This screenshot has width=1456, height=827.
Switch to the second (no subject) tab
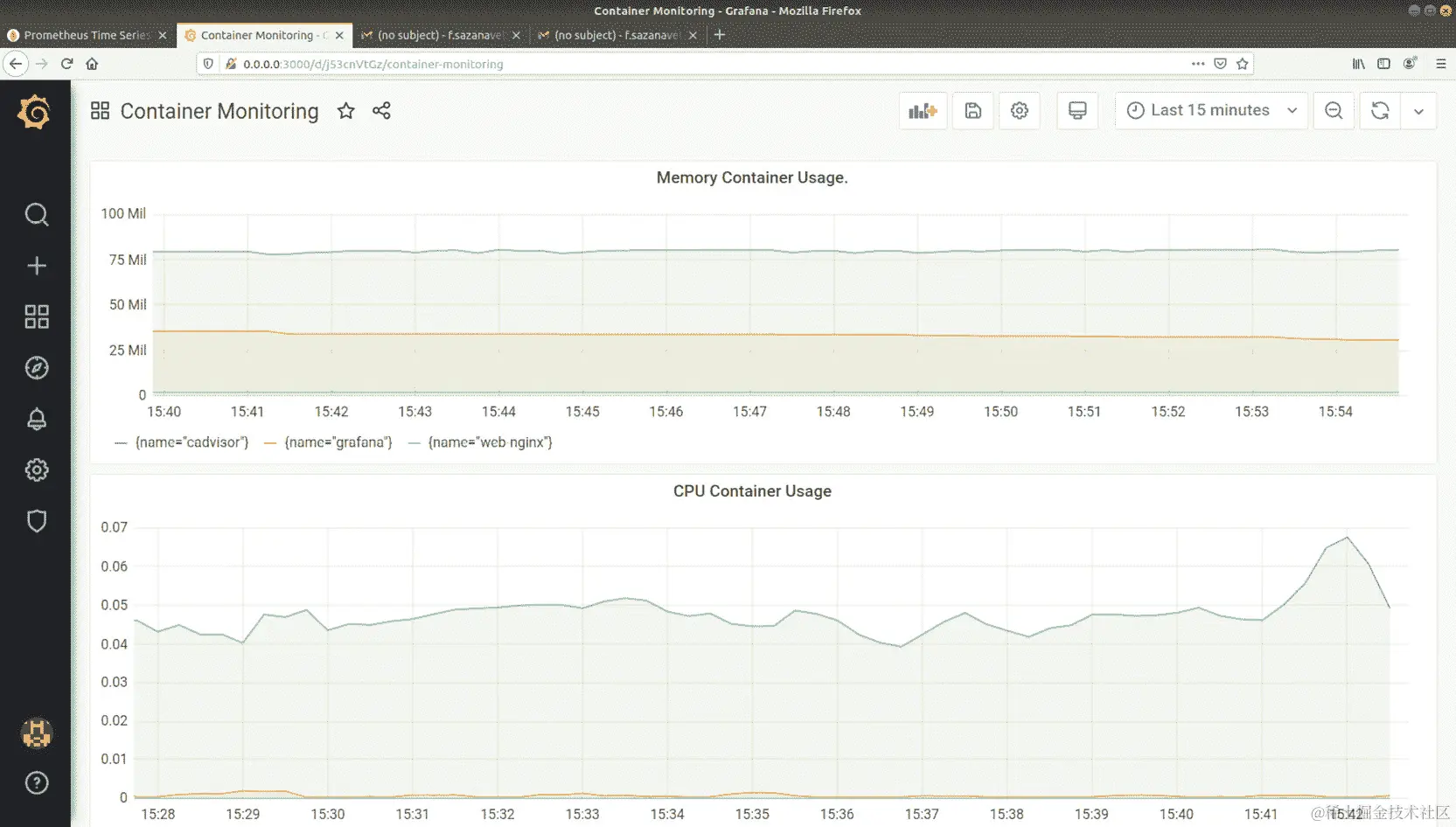[x=617, y=35]
